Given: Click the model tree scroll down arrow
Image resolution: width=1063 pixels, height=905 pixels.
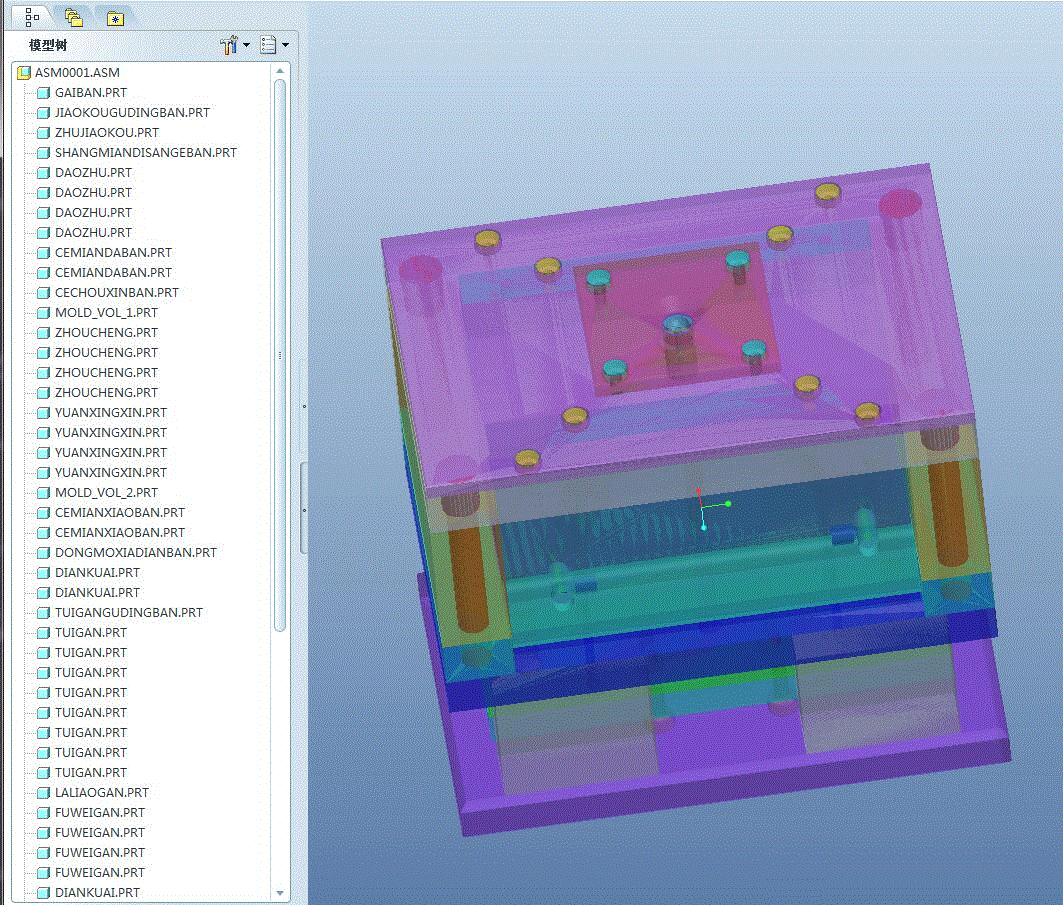Looking at the screenshot, I should tap(280, 893).
